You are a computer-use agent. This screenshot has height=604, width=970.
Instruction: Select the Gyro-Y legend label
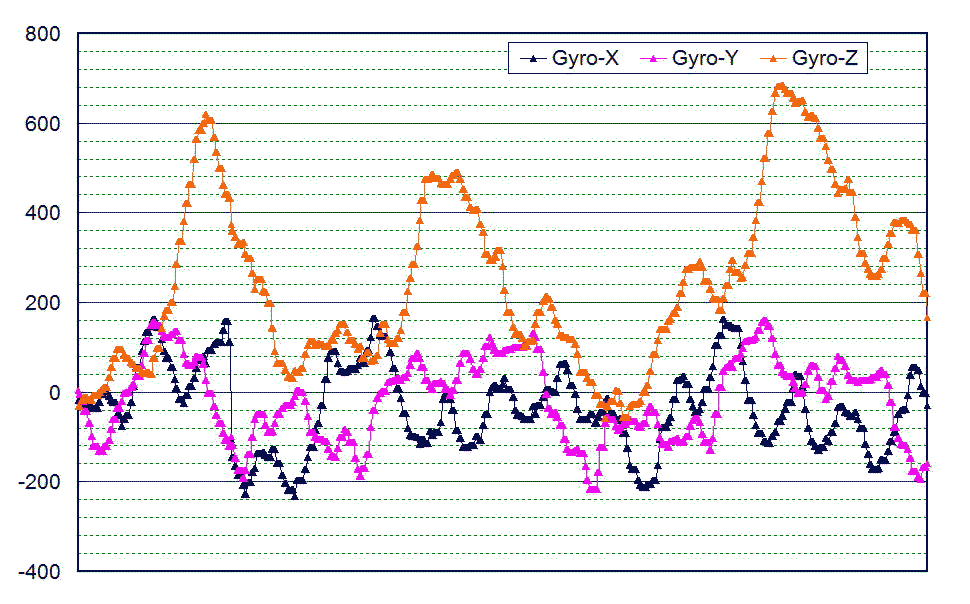point(705,59)
